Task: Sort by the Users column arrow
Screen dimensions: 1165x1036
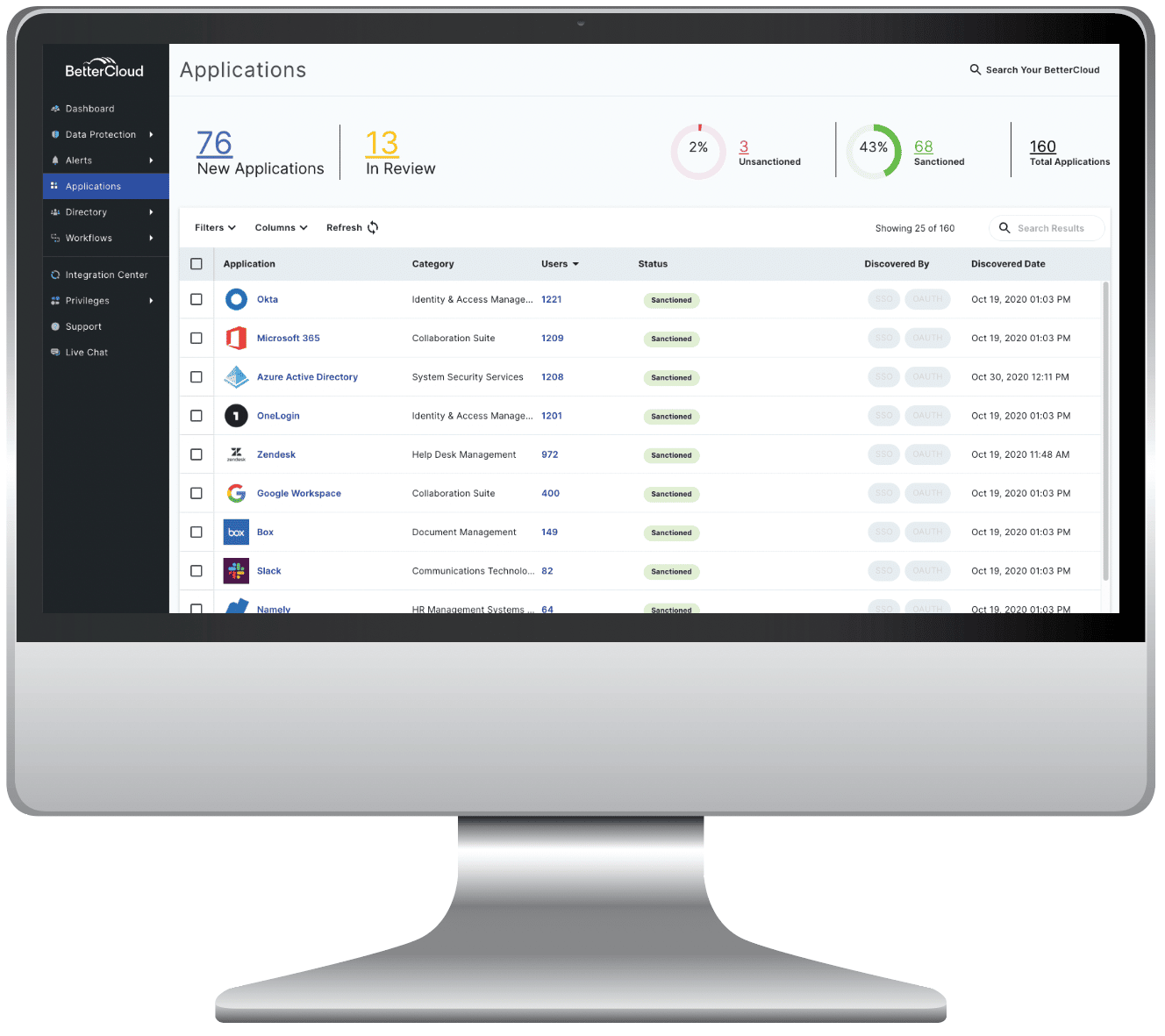Action: point(575,264)
